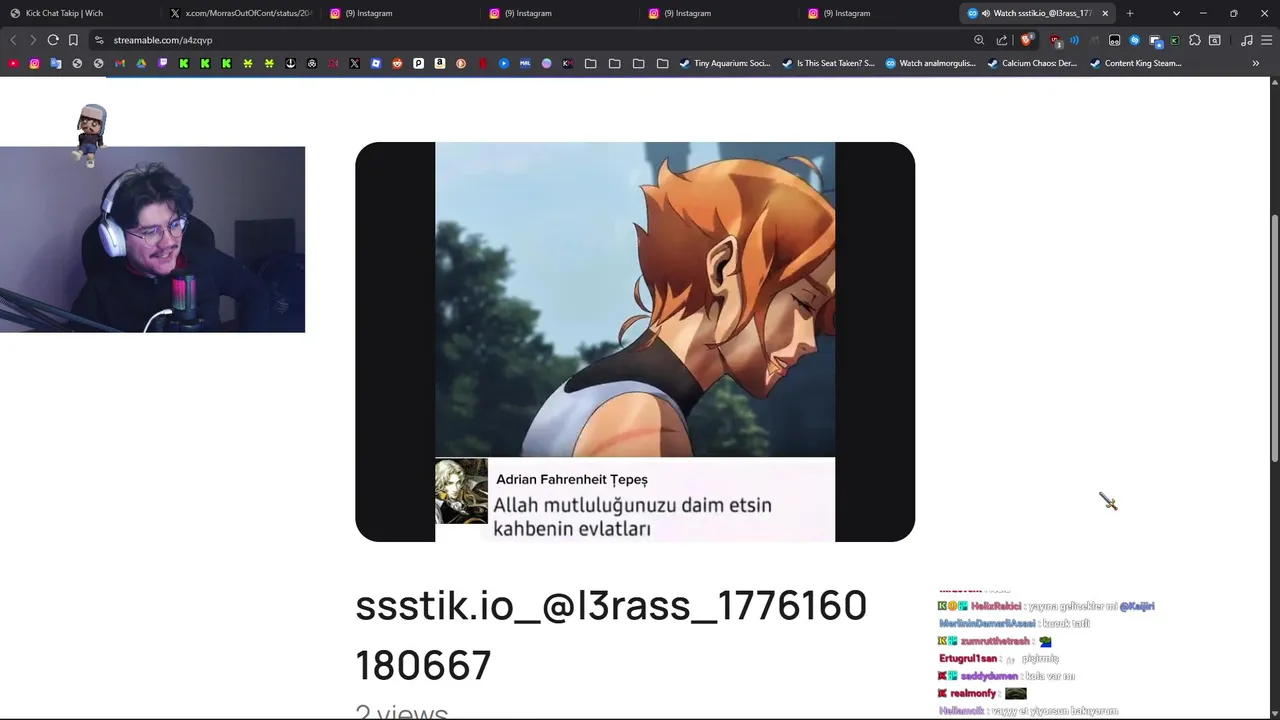Image resolution: width=1280 pixels, height=720 pixels.
Task: Click the name 'Adrian Fahrenheit Țepeș'
Action: pyautogui.click(x=572, y=480)
